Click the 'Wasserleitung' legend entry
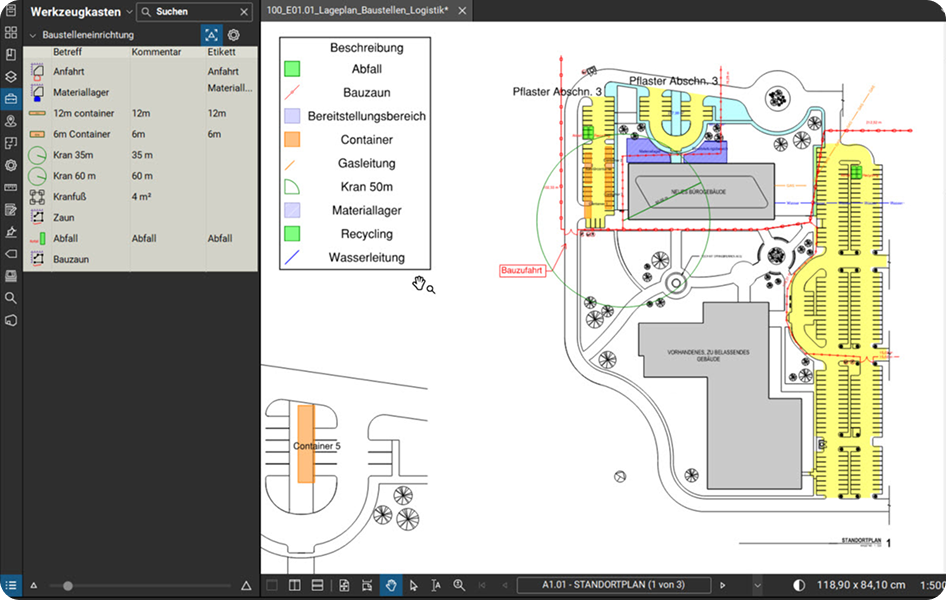This screenshot has width=946, height=600. [x=367, y=257]
